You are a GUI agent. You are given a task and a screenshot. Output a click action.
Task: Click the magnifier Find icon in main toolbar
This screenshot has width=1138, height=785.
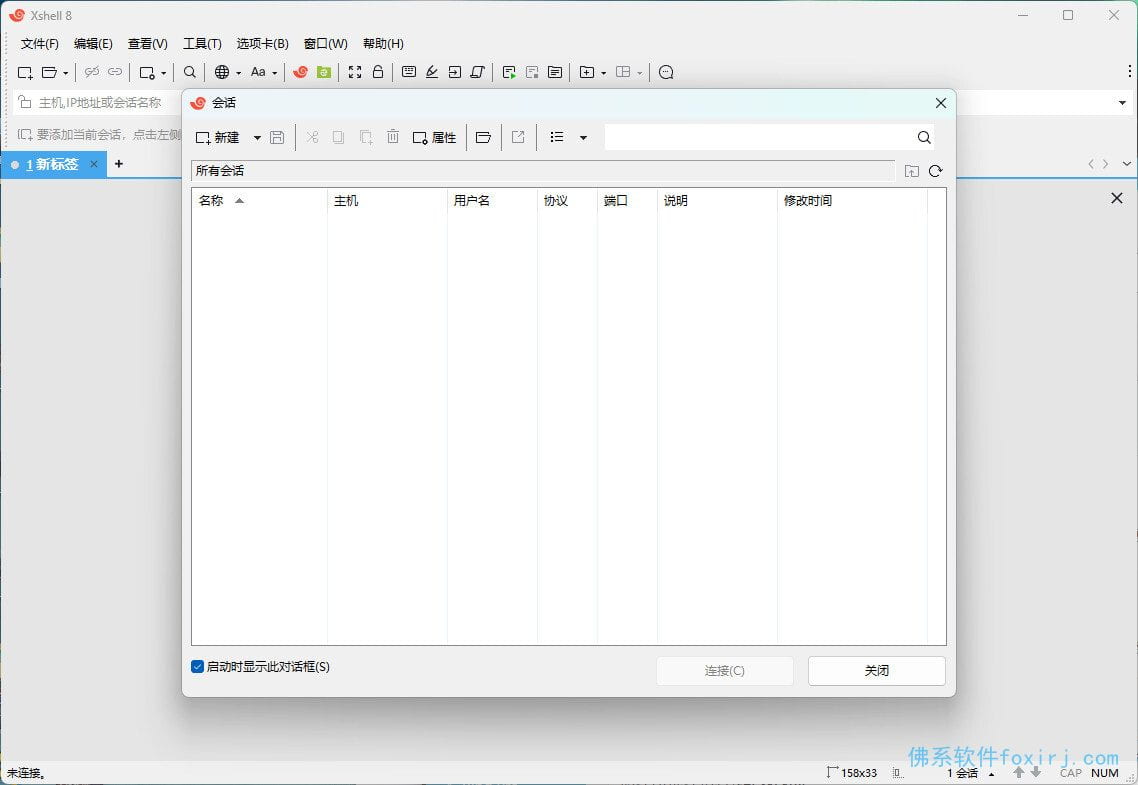(189, 72)
